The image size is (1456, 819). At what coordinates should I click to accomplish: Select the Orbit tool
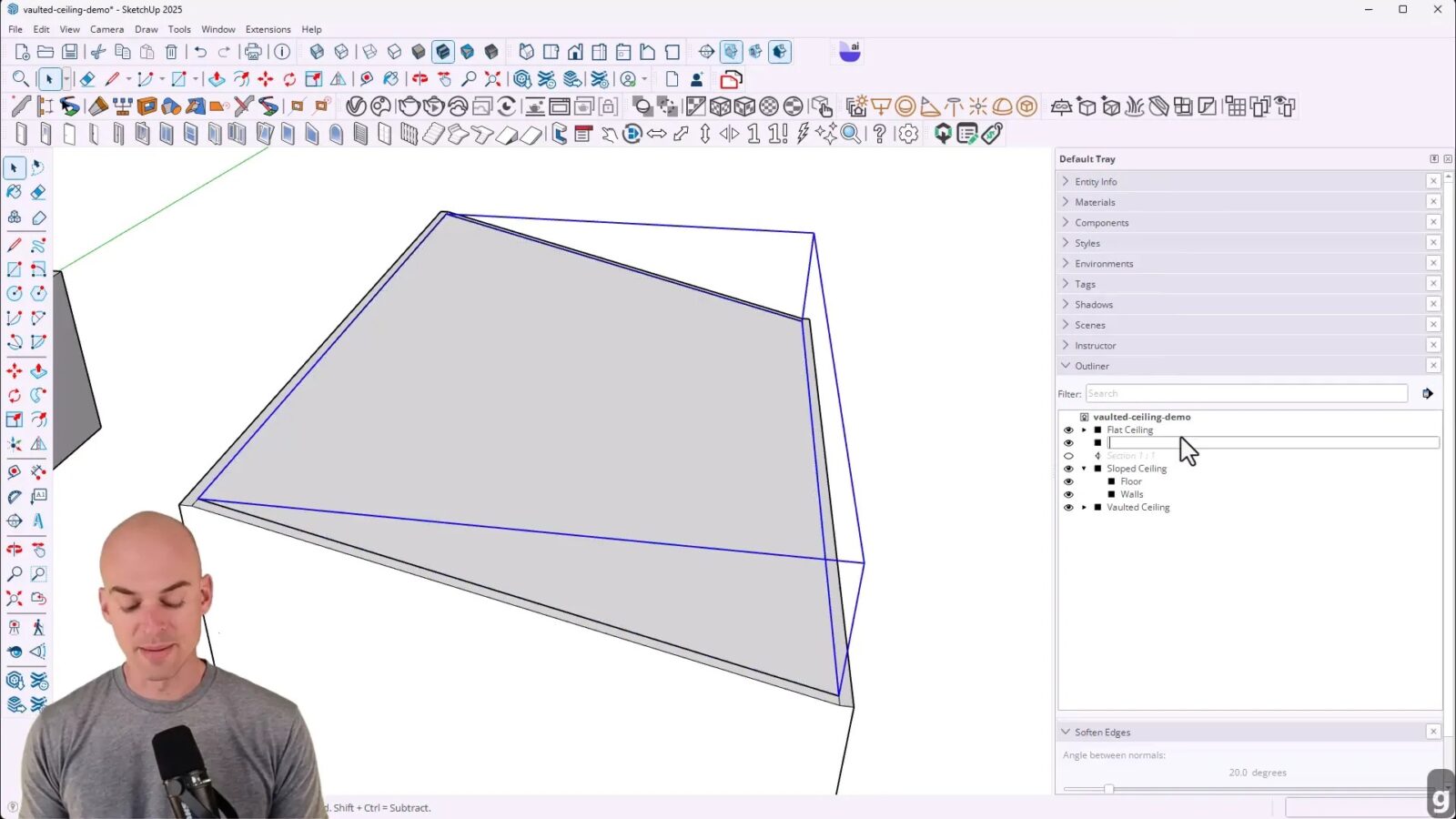tap(419, 79)
